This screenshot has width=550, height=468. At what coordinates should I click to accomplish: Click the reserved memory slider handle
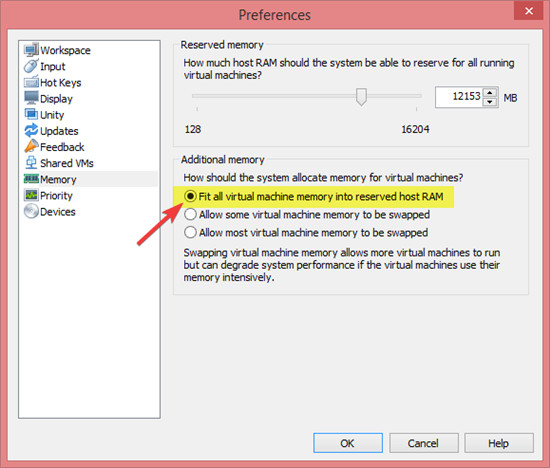(x=361, y=97)
